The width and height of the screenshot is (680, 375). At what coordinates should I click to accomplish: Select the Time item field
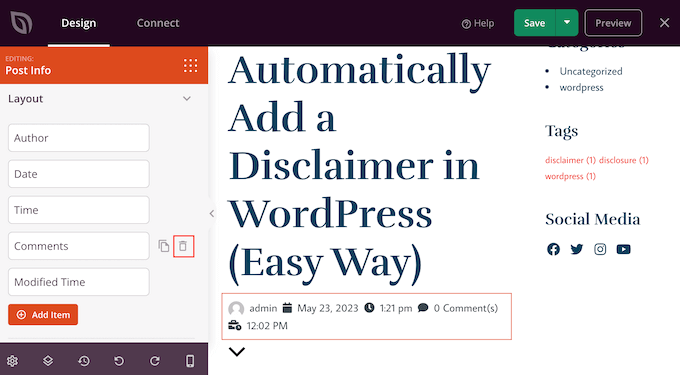(78, 210)
